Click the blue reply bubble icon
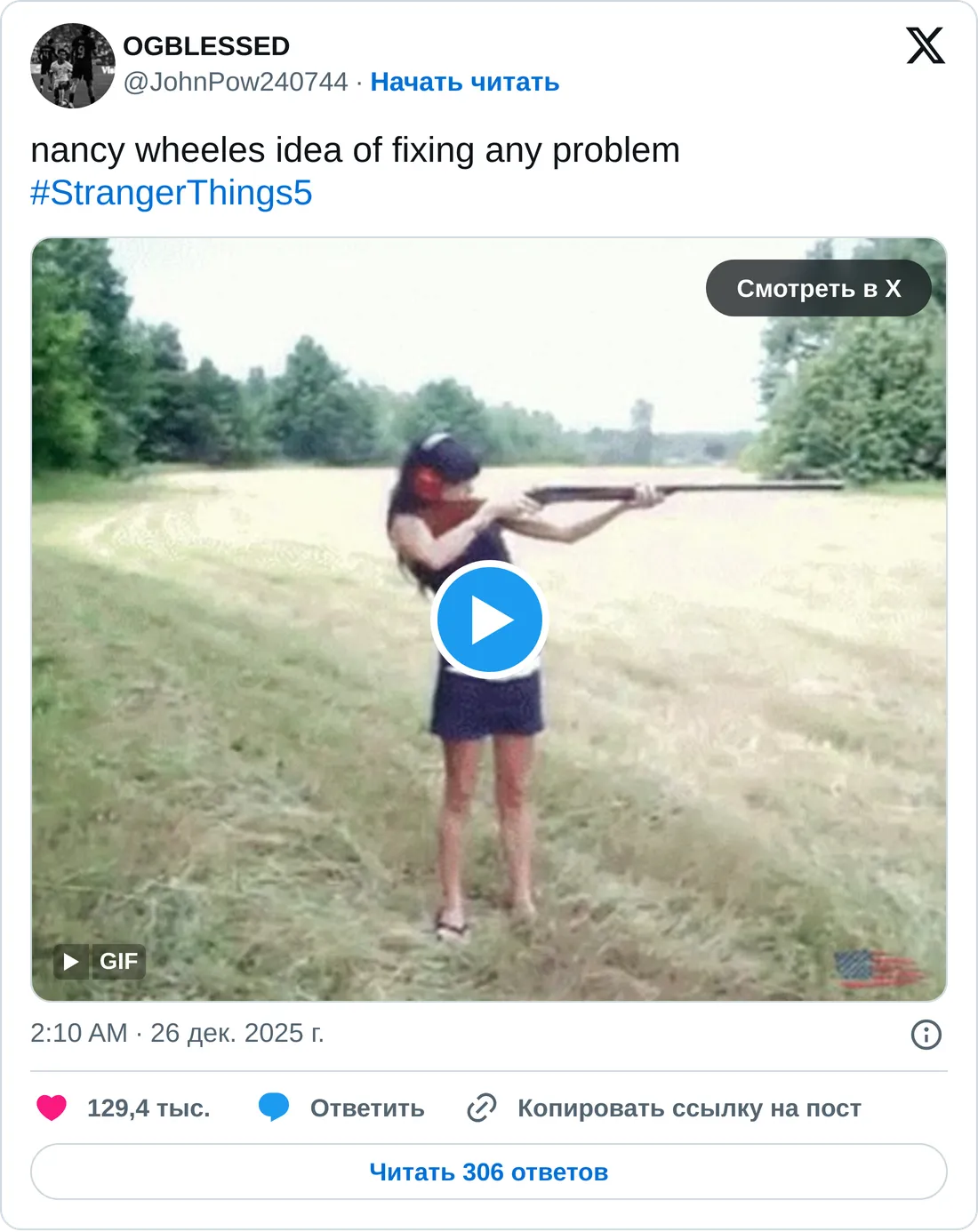The height and width of the screenshot is (1232, 978). point(274,1108)
